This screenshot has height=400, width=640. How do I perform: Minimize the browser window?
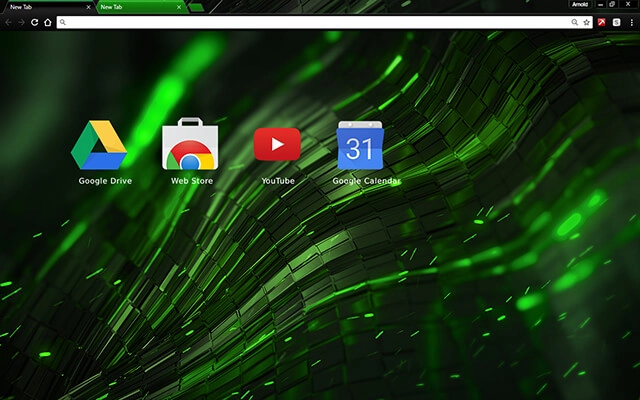tap(600, 4)
